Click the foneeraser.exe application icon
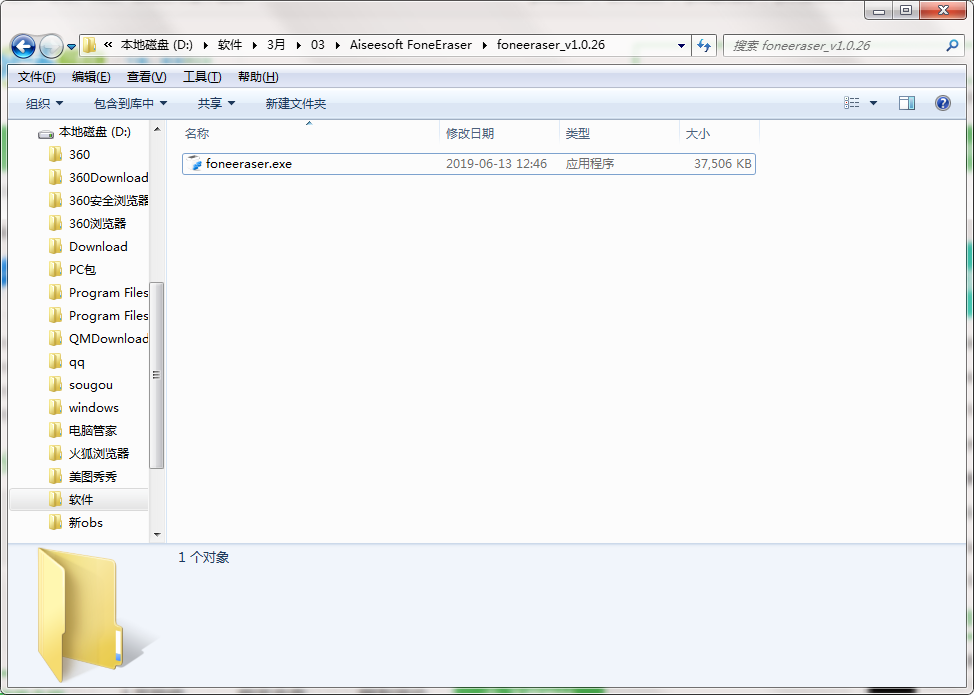 [x=194, y=163]
